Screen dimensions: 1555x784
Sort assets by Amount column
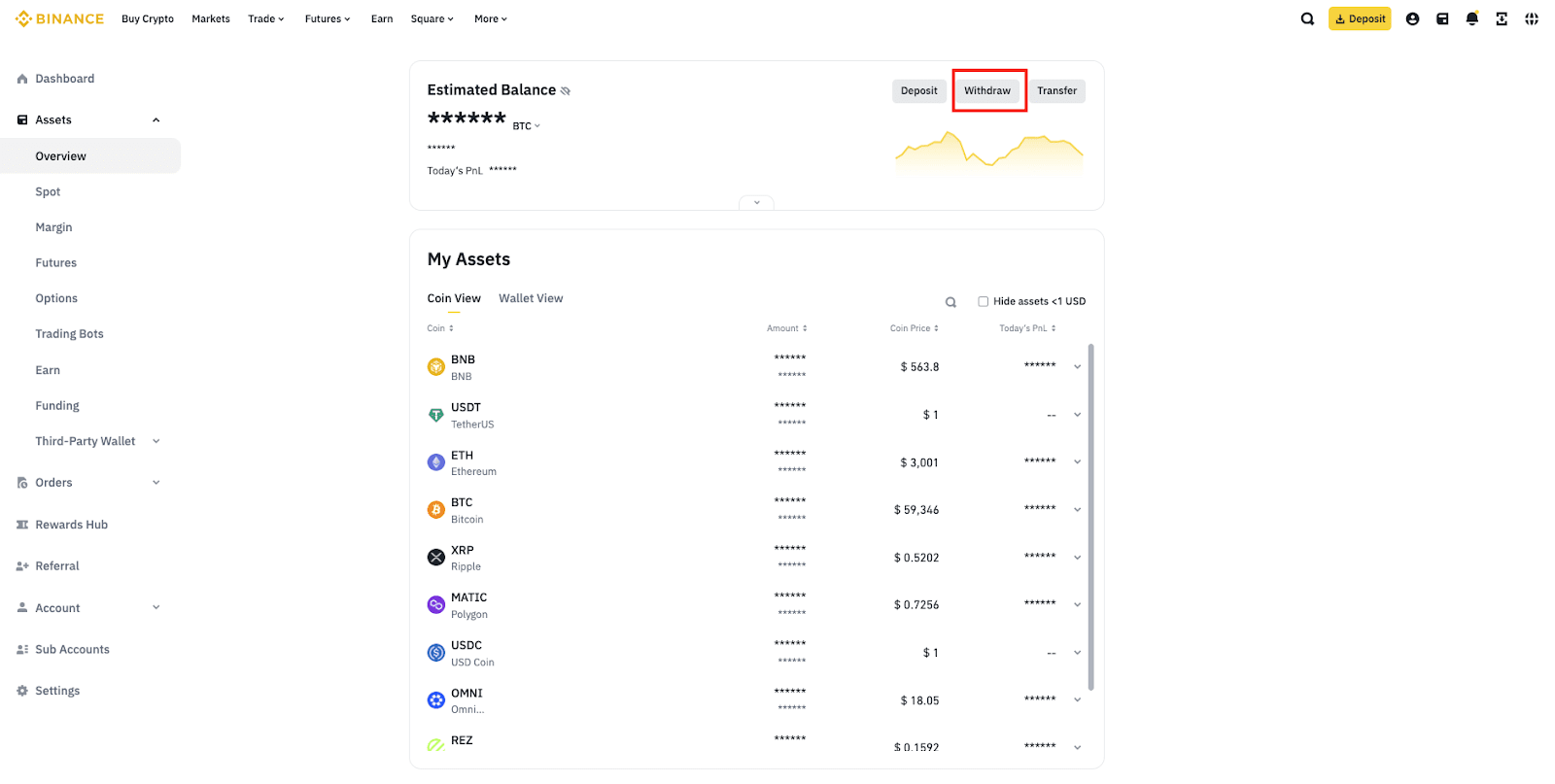pyautogui.click(x=786, y=328)
